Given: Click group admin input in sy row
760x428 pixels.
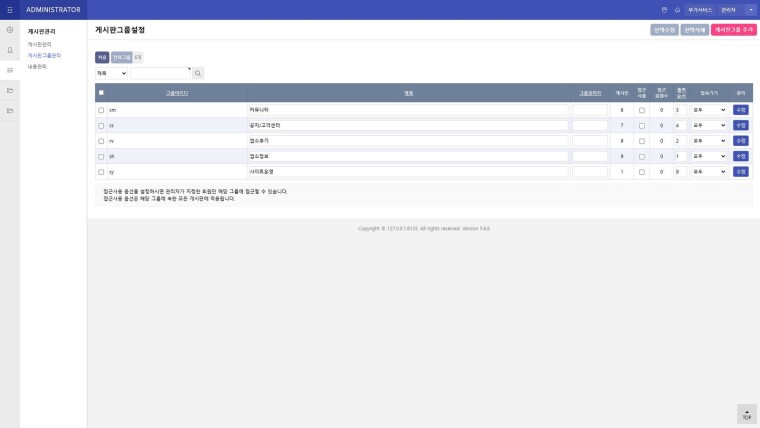Looking at the screenshot, I should [x=590, y=172].
